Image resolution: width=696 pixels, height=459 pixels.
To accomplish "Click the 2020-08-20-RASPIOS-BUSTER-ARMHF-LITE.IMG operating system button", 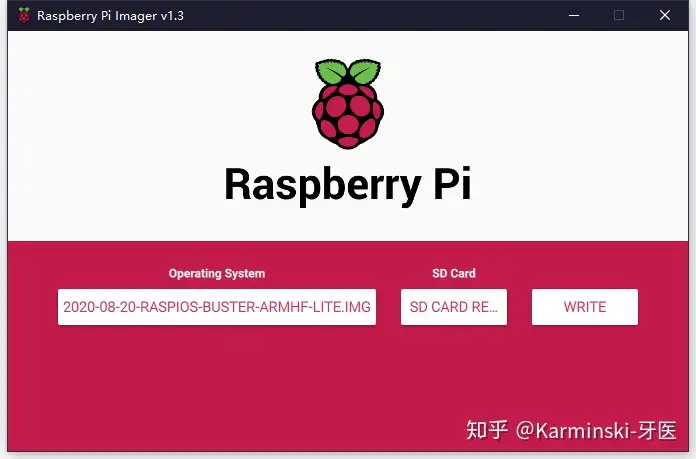I will [x=217, y=307].
